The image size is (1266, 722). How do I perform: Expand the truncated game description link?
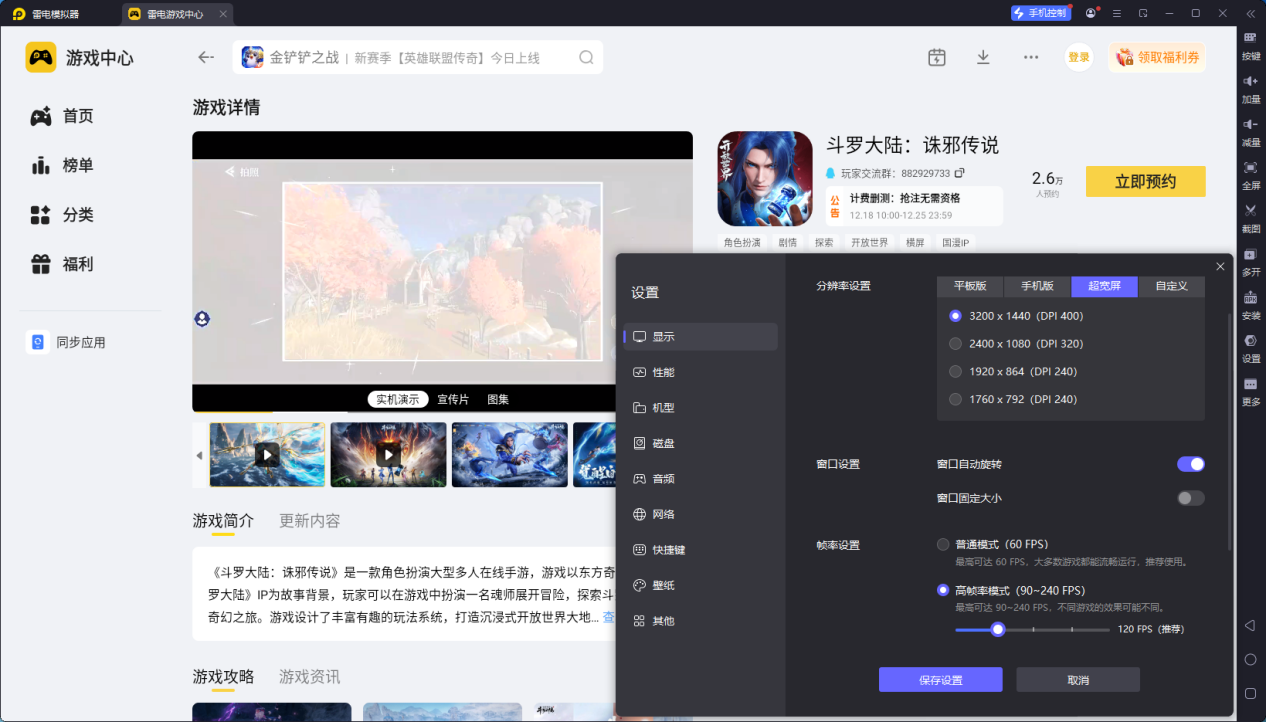click(608, 618)
